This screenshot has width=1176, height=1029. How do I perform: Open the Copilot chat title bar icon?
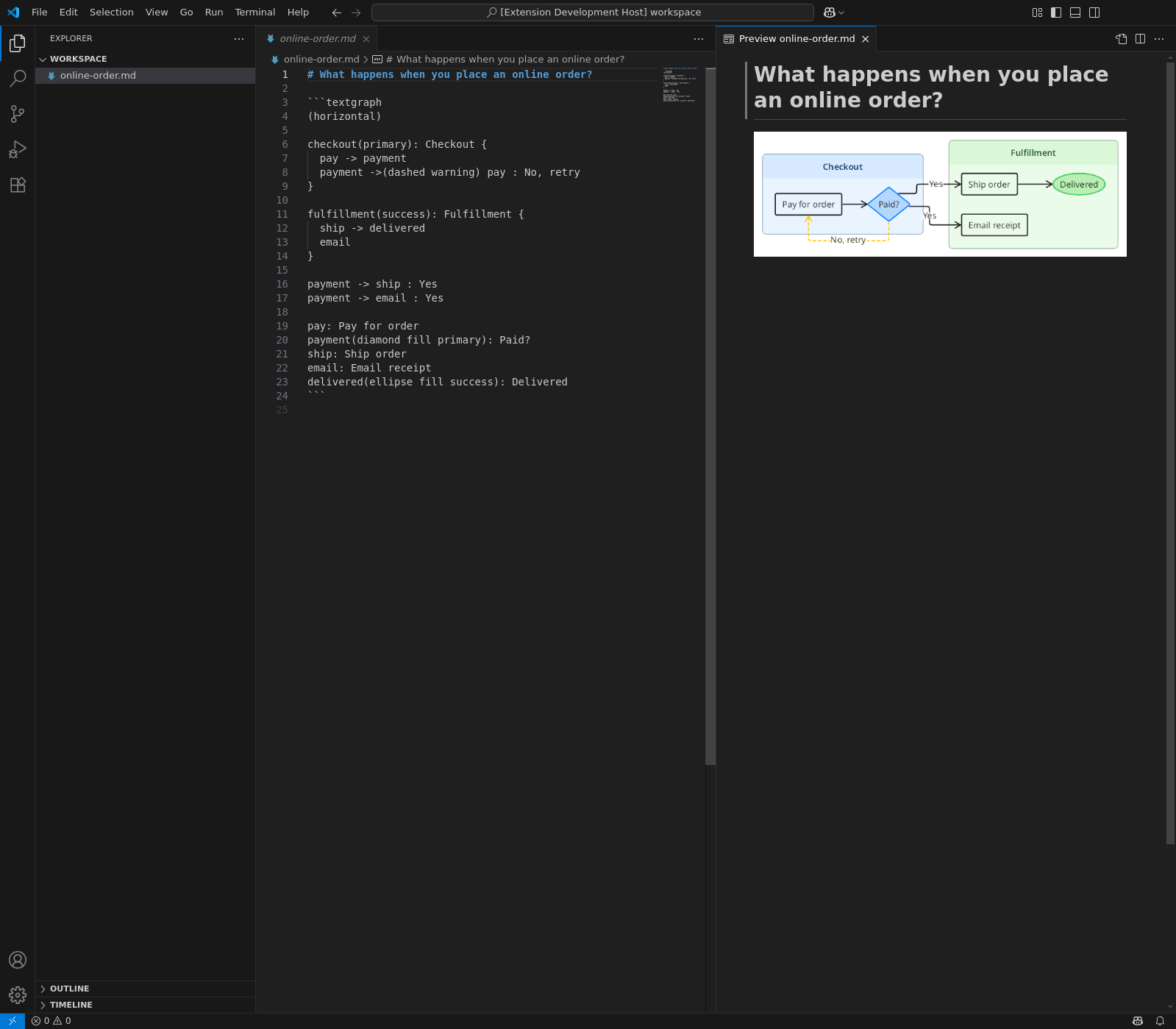click(830, 13)
